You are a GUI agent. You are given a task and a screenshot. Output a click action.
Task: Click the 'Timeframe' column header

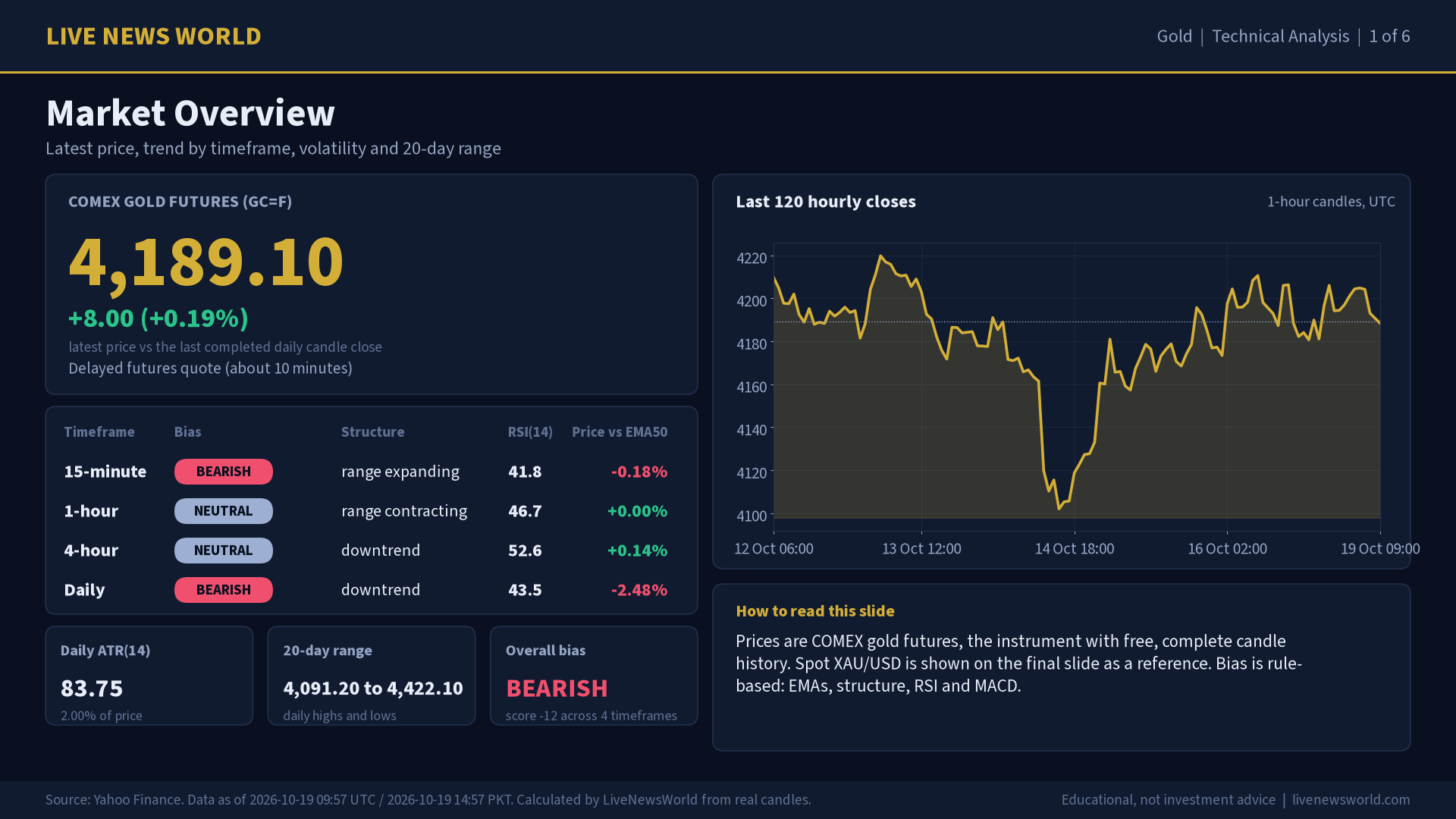[99, 432]
